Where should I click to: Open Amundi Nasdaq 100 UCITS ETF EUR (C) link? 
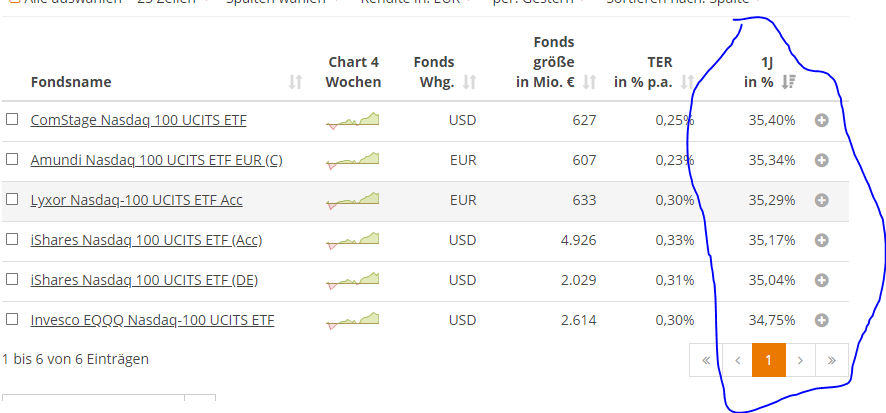pyautogui.click(x=156, y=160)
